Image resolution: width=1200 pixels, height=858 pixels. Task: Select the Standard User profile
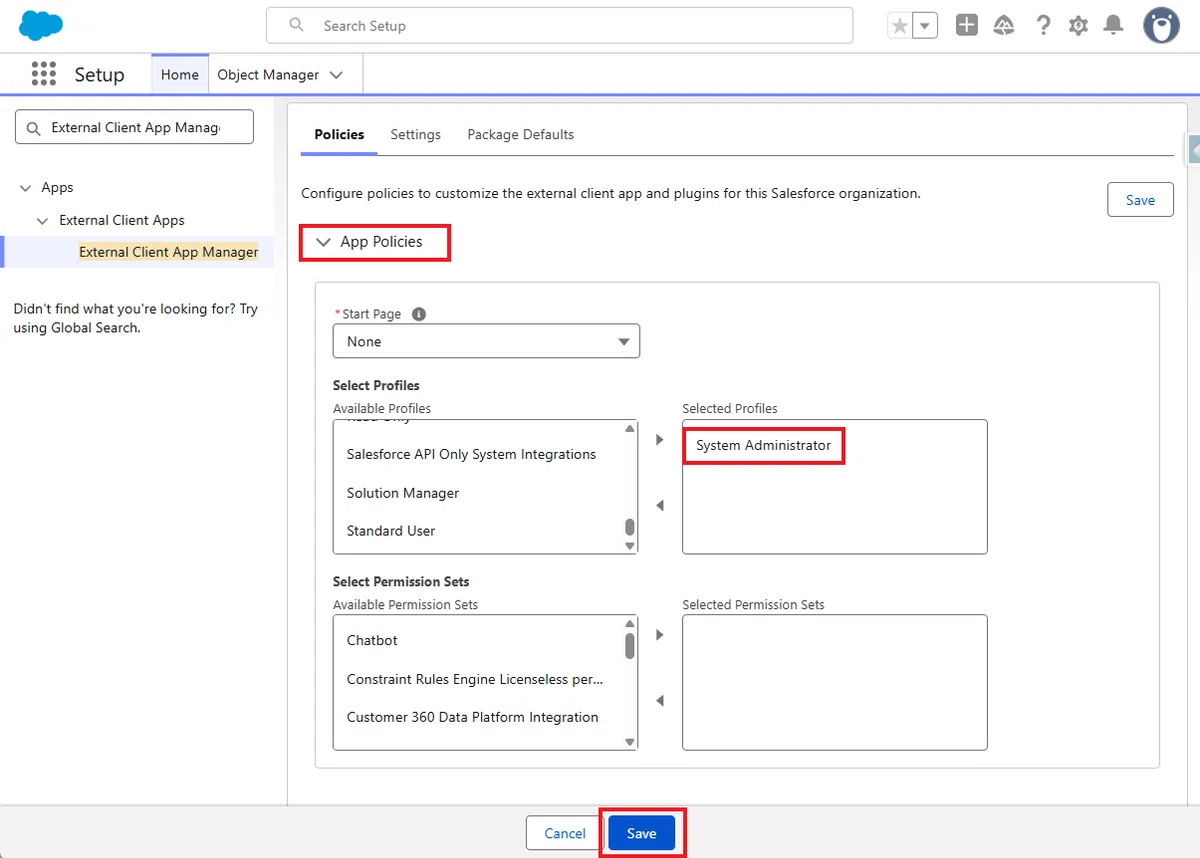391,531
